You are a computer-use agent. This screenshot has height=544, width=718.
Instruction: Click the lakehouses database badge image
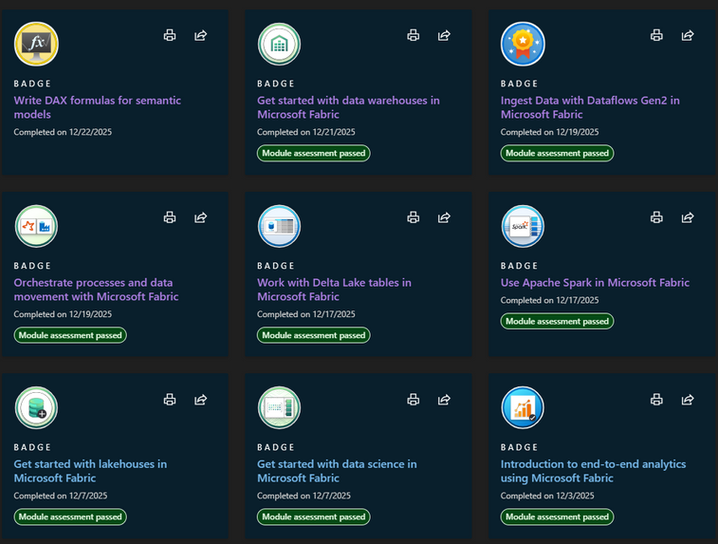coord(36,408)
